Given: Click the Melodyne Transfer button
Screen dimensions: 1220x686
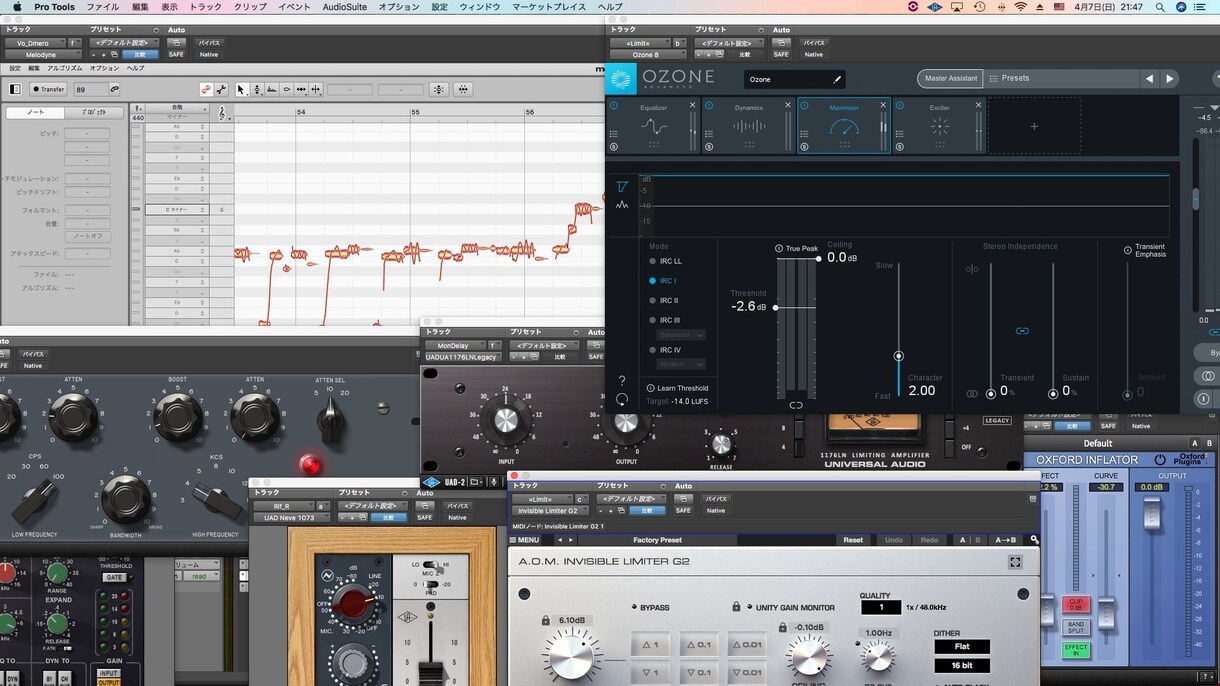Looking at the screenshot, I should (x=49, y=89).
